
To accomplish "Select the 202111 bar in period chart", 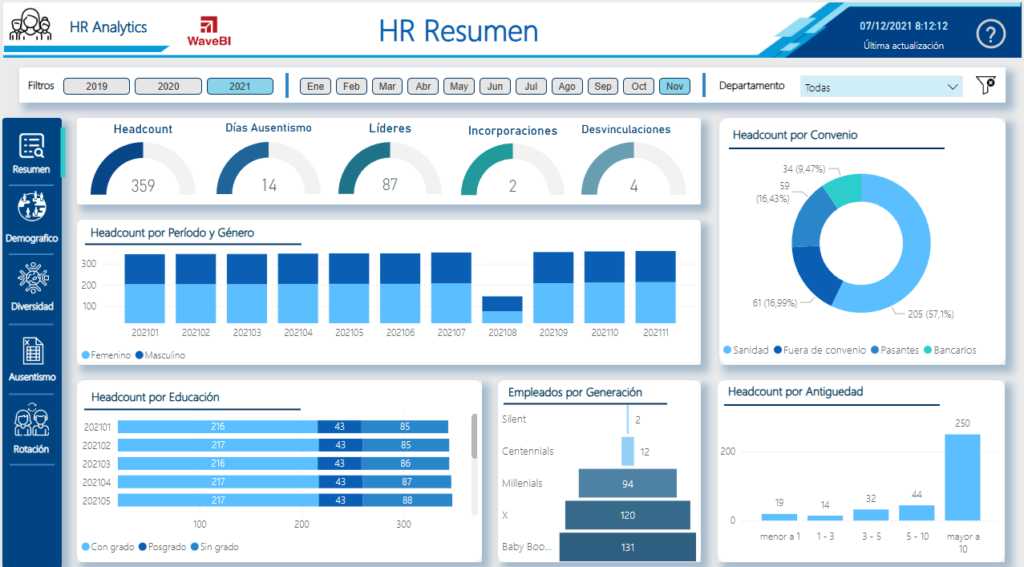I will pos(656,287).
